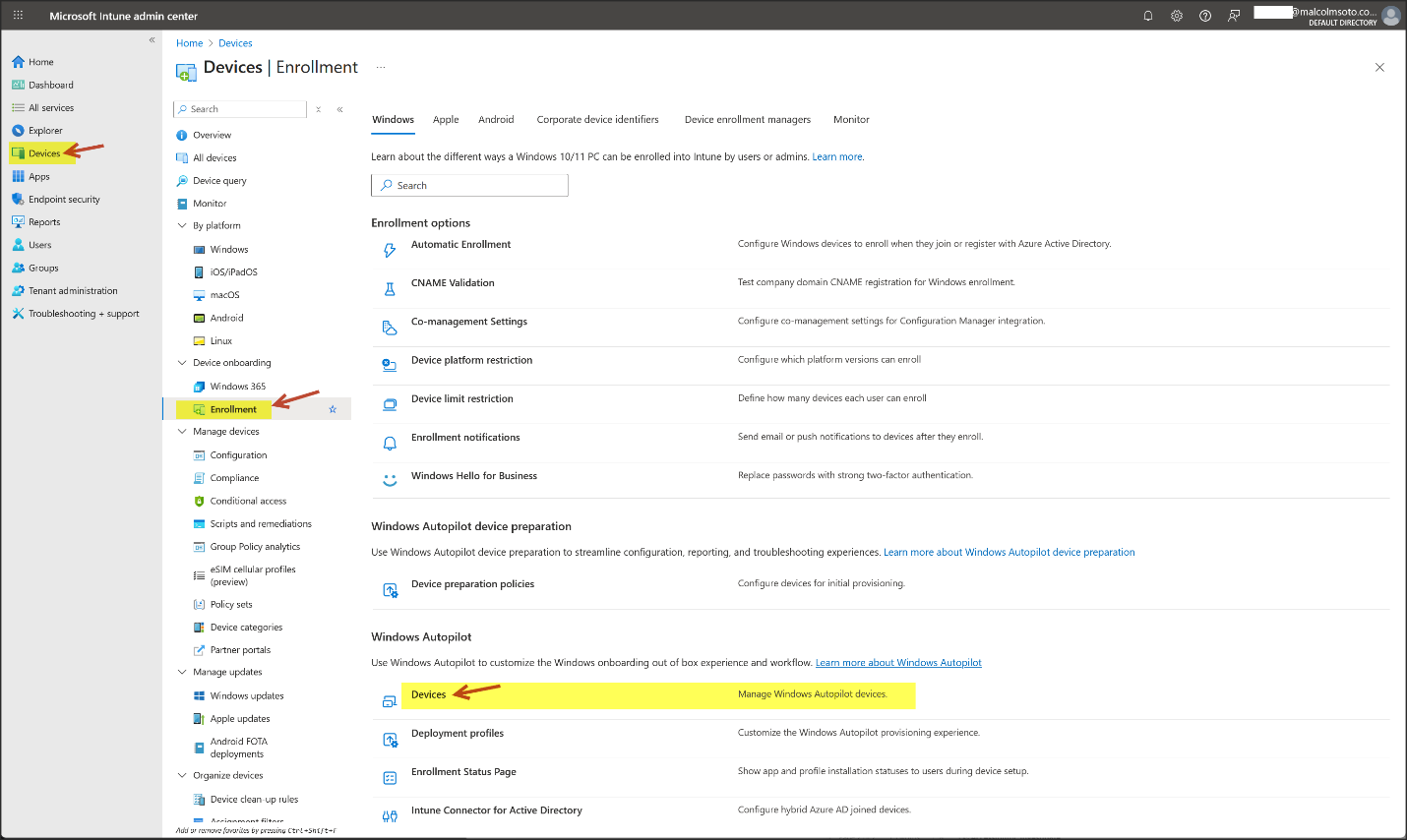
Task: Switch to the Monitor tab
Action: coord(851,120)
